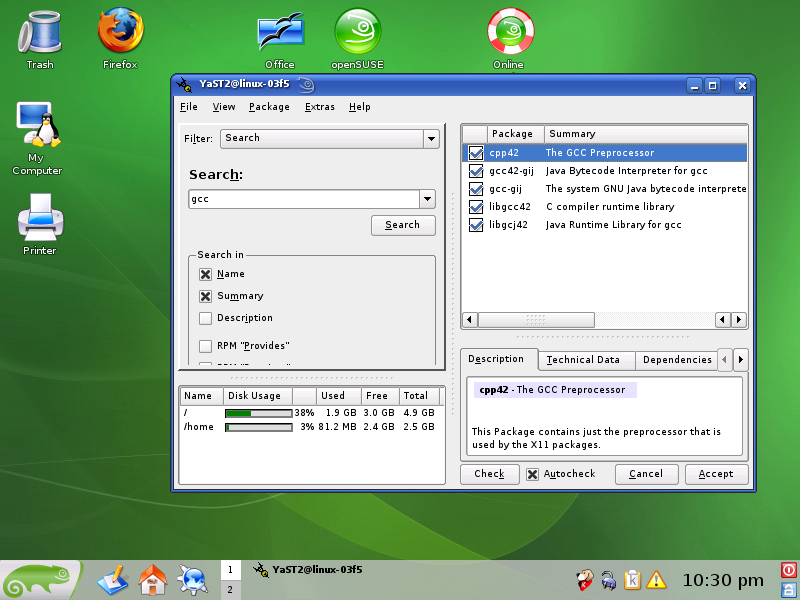This screenshot has height=600, width=800.
Task: Switch to the Technical Data tab
Action: click(583, 360)
